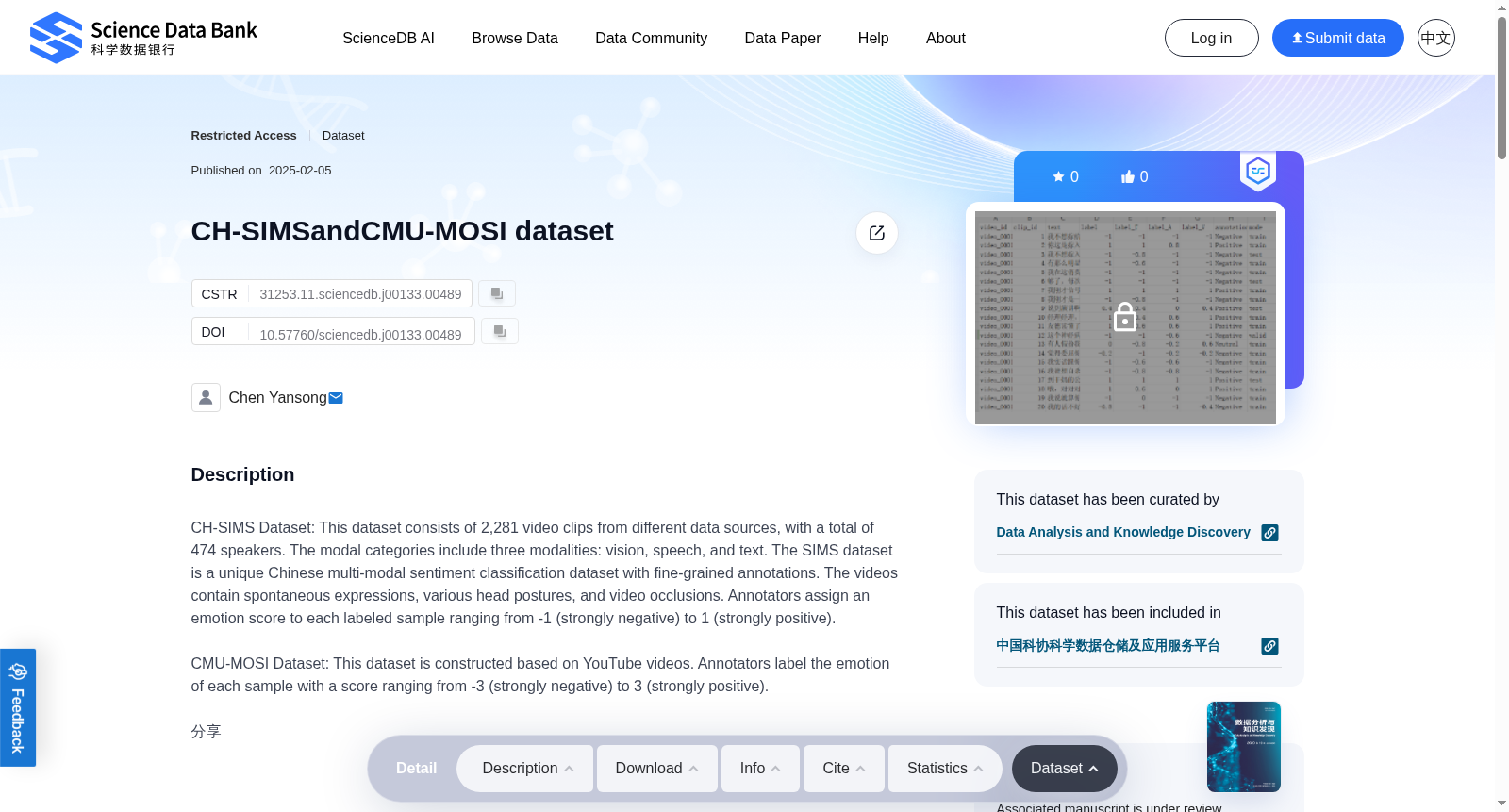Viewport: 1509px width, 812px height.
Task: Open 中国科协科学数据仓储及应用服务平台 link
Action: tap(1108, 646)
